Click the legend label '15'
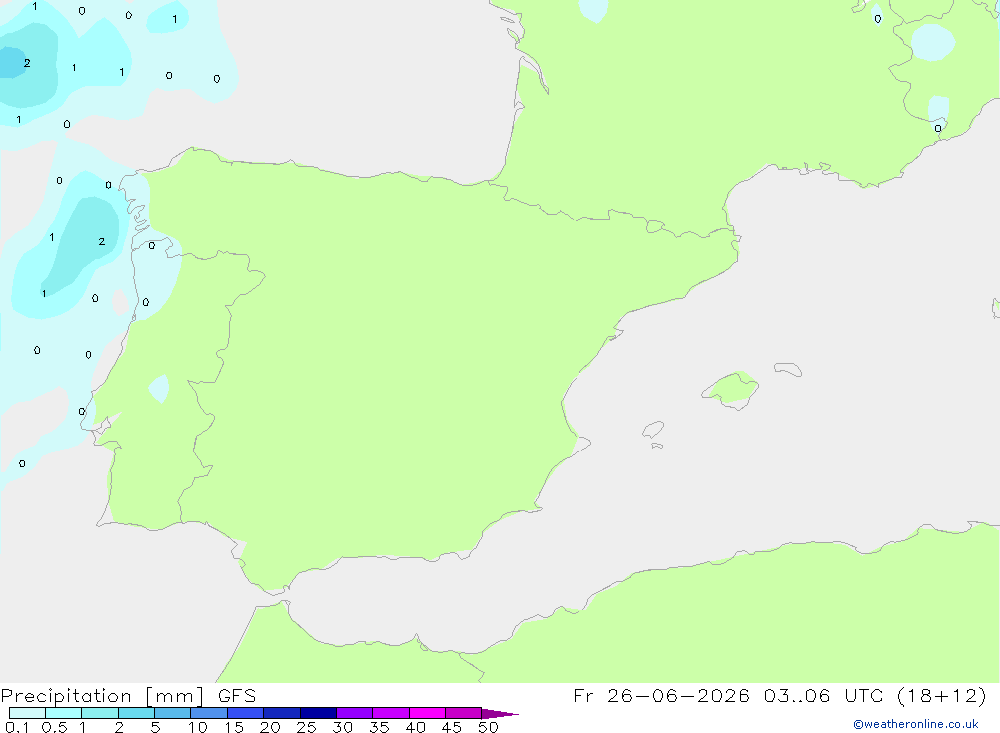1000x733 pixels. tap(234, 727)
